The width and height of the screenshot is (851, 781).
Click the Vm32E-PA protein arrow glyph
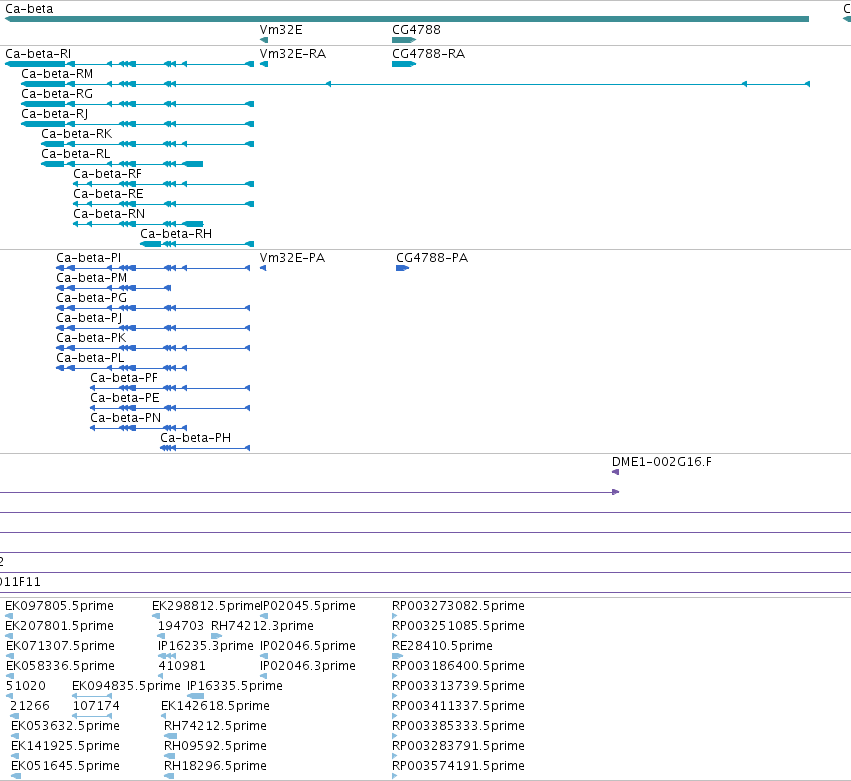[x=263, y=268]
